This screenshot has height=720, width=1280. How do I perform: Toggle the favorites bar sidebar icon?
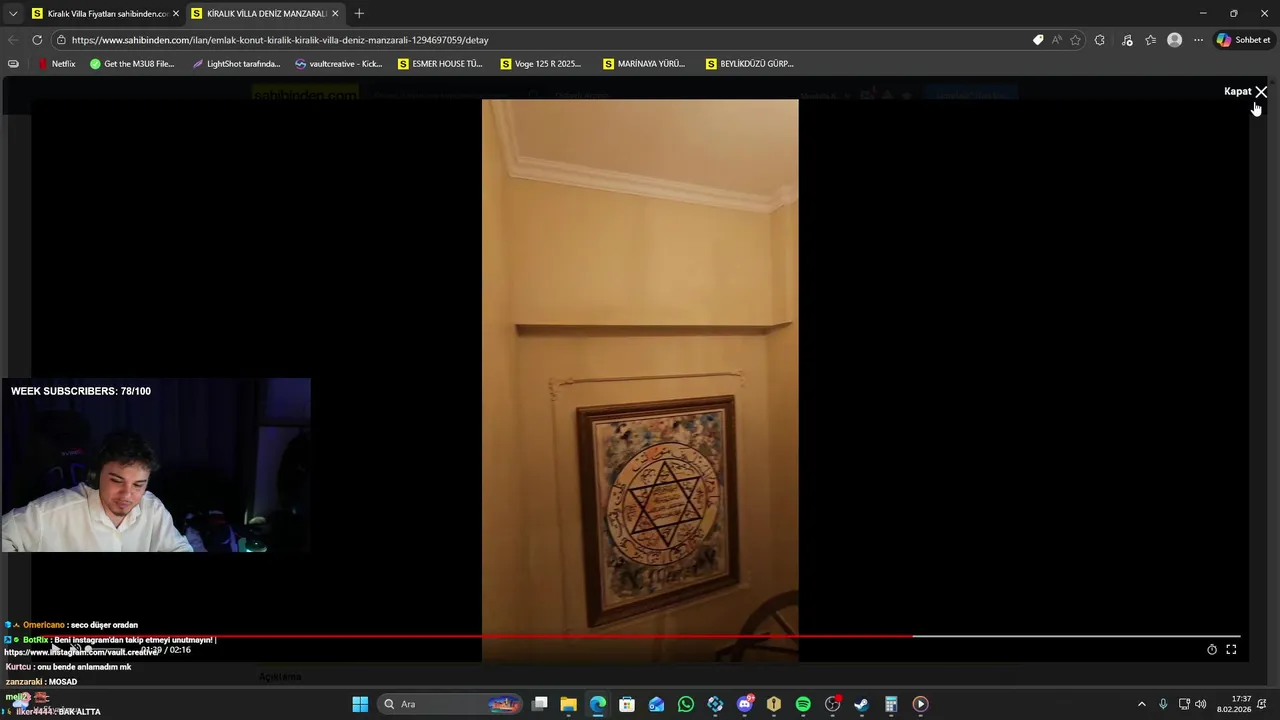tap(13, 64)
